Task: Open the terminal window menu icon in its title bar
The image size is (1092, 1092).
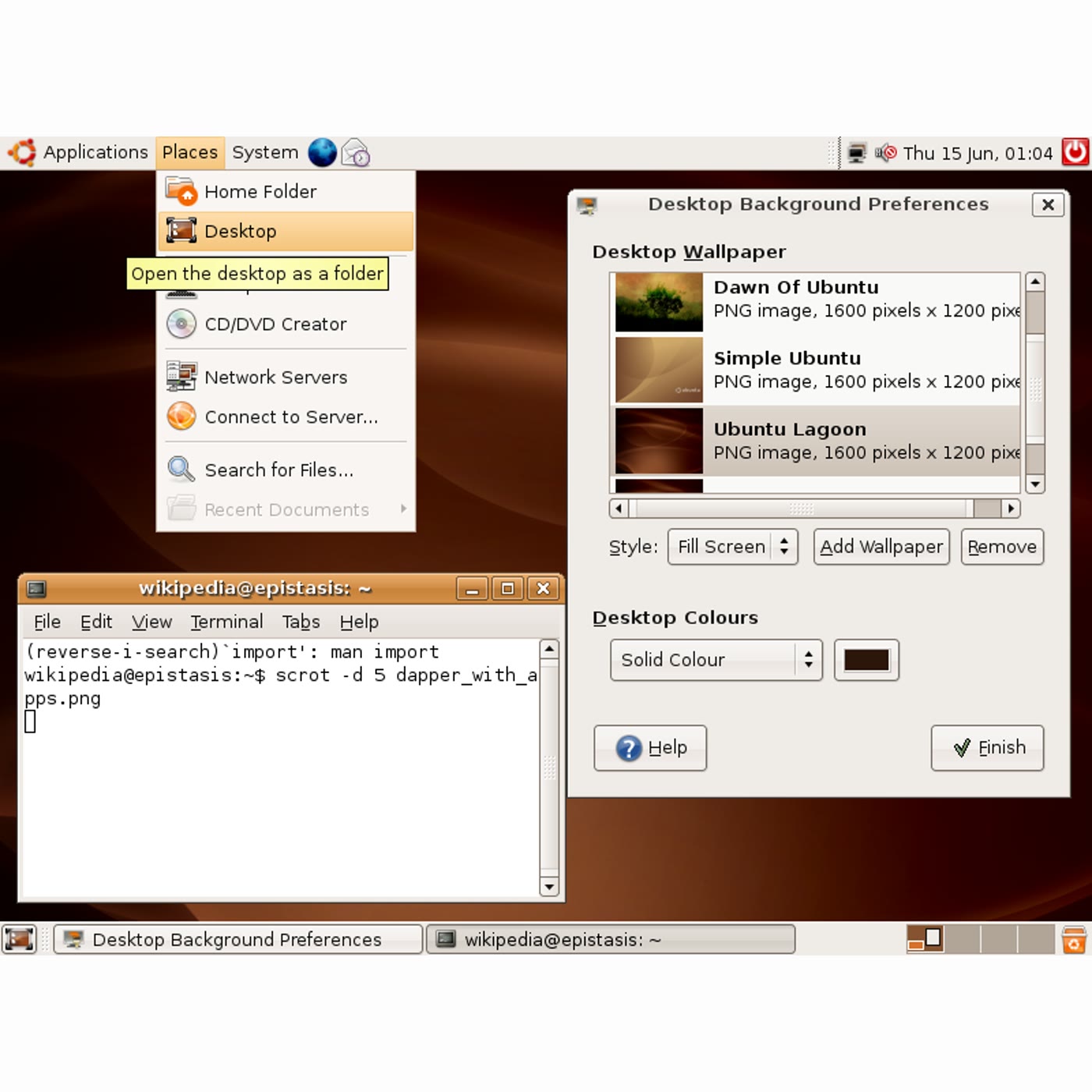Action: [x=37, y=588]
